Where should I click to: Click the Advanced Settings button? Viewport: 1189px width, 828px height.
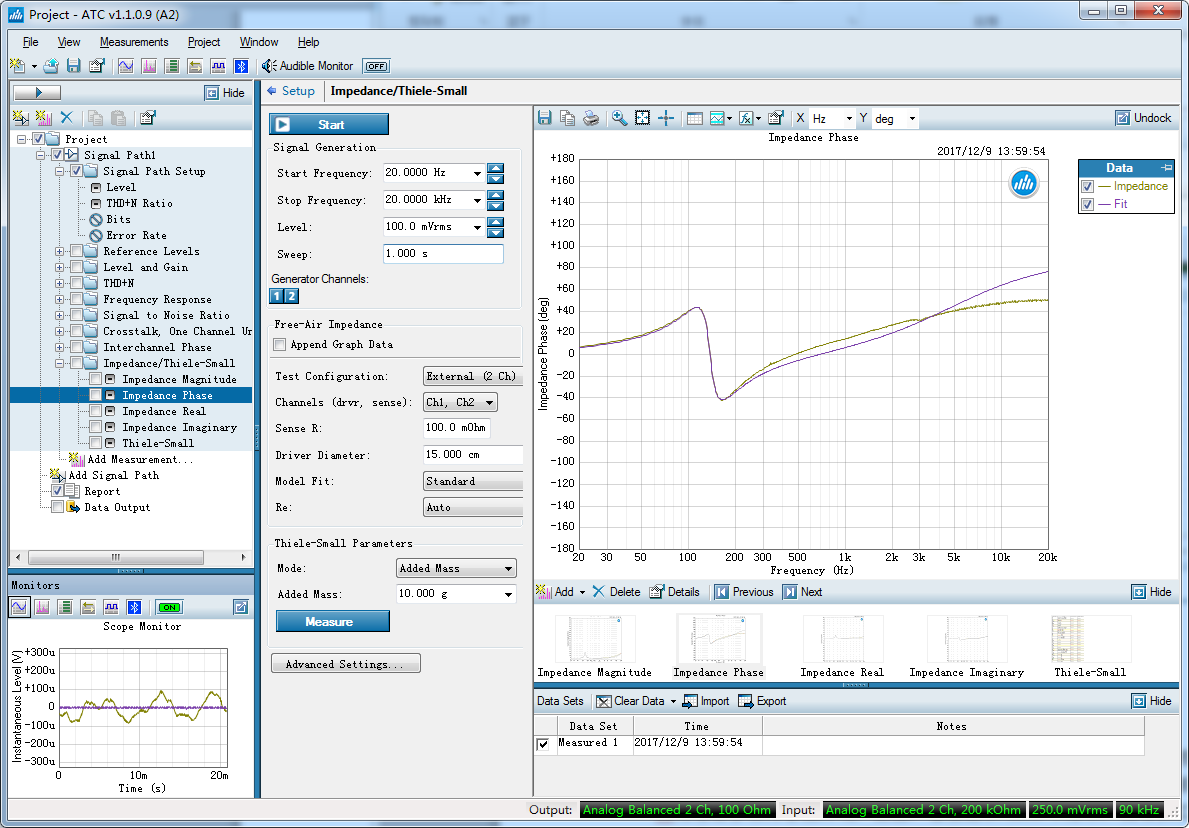coord(346,664)
